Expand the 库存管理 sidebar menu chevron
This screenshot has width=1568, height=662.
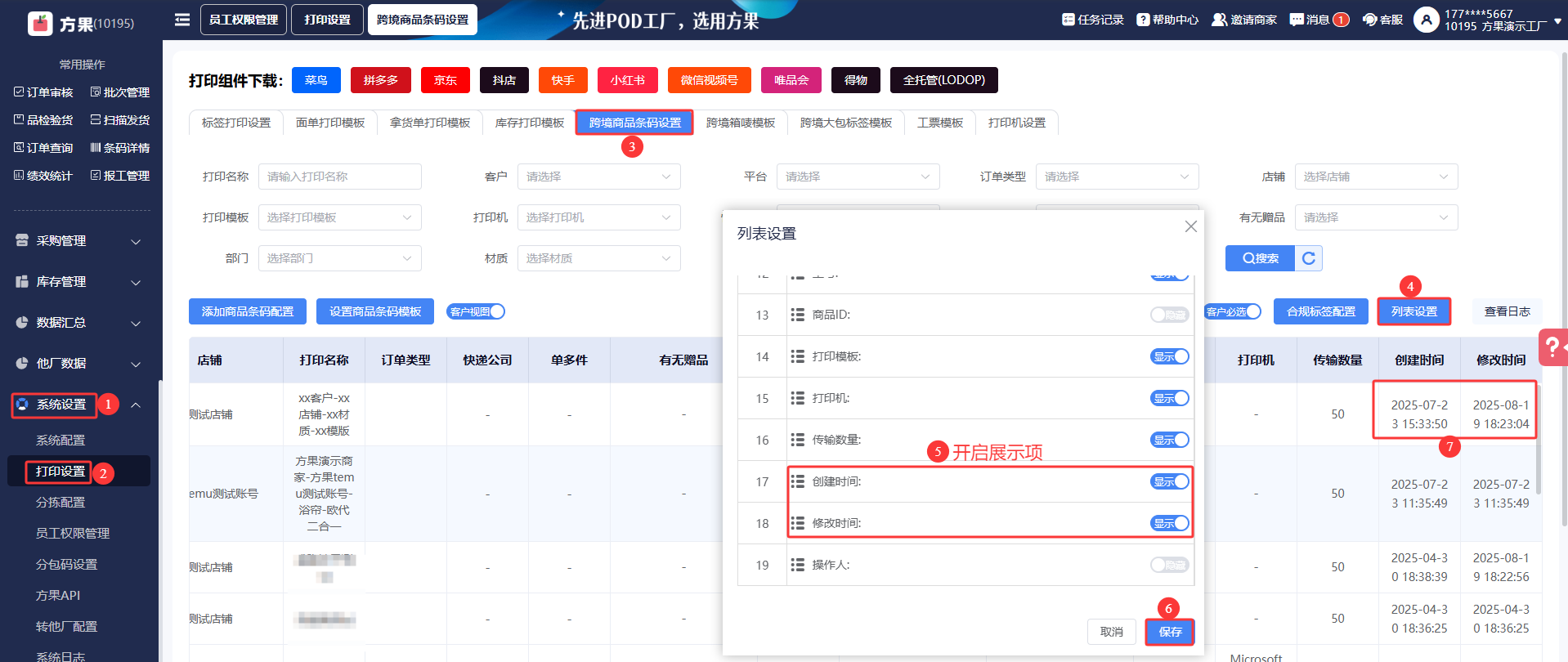[136, 282]
